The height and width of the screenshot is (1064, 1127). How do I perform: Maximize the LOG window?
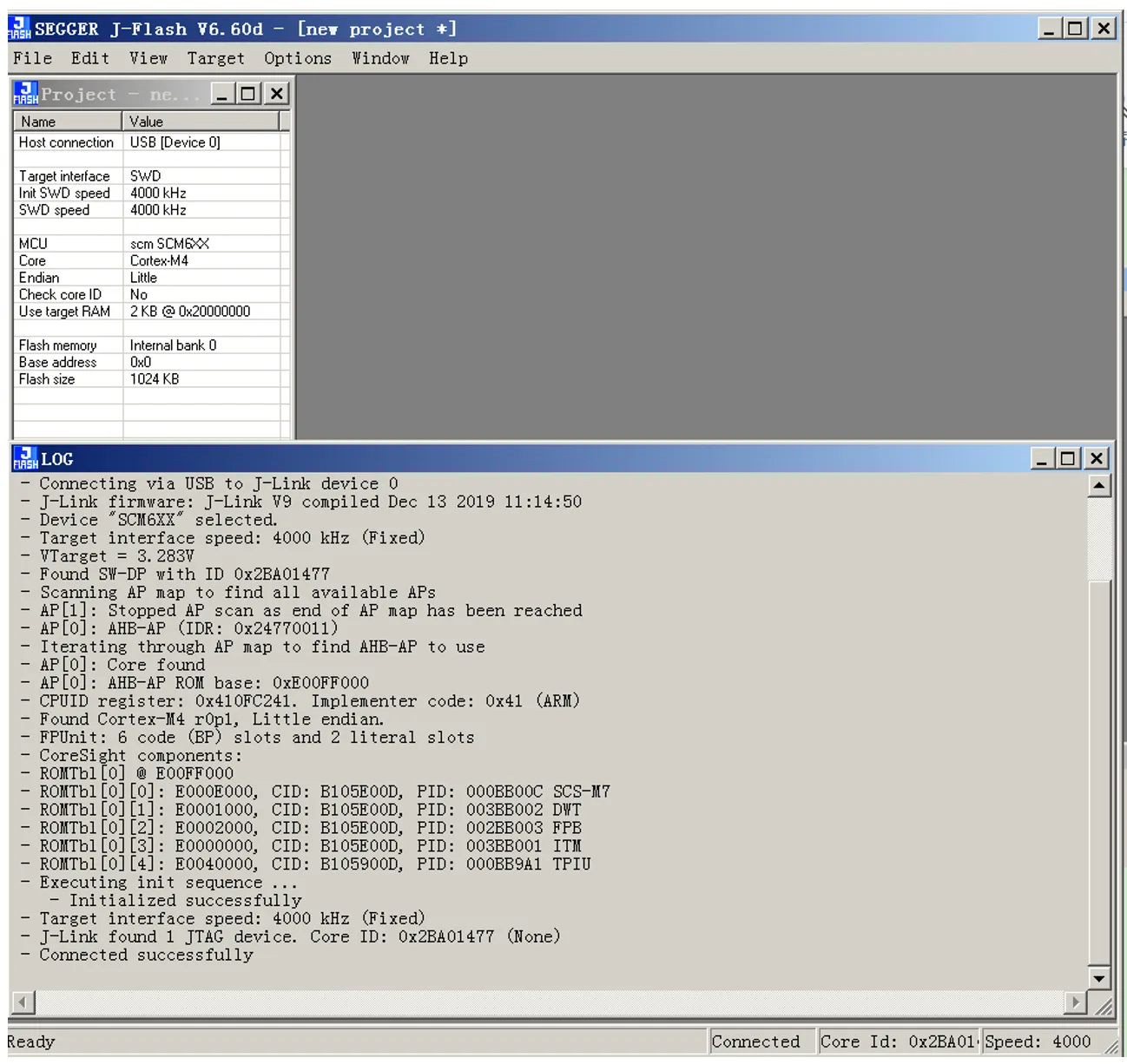(1069, 458)
